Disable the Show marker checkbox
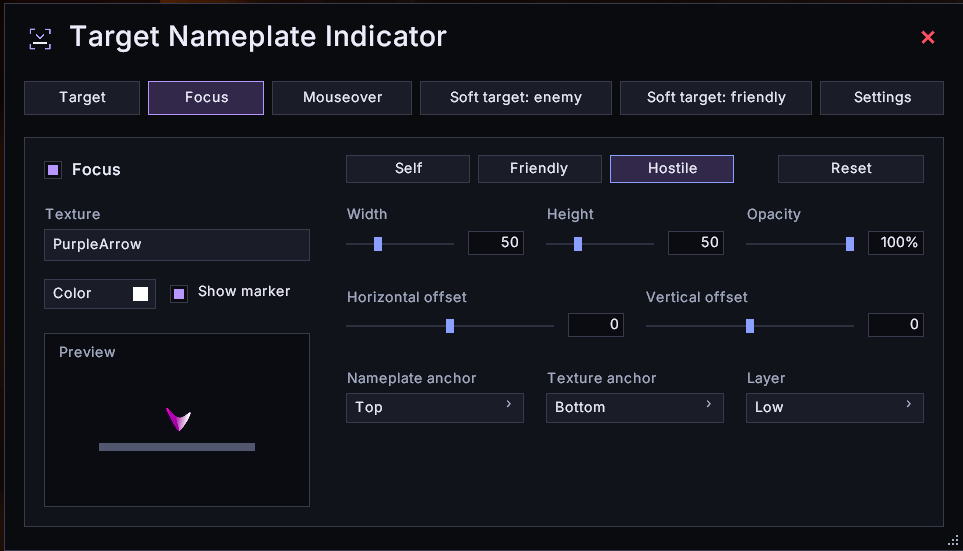The height and width of the screenshot is (551, 963). (x=179, y=294)
